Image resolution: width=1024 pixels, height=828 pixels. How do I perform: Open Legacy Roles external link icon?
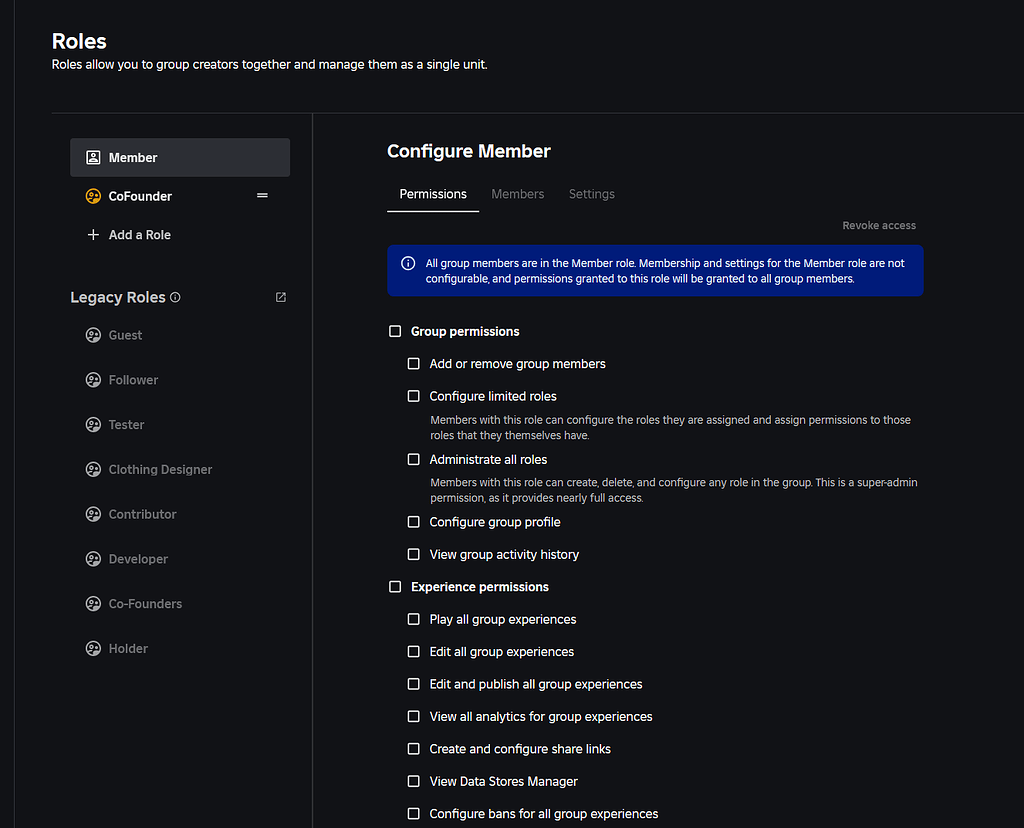pos(281,297)
